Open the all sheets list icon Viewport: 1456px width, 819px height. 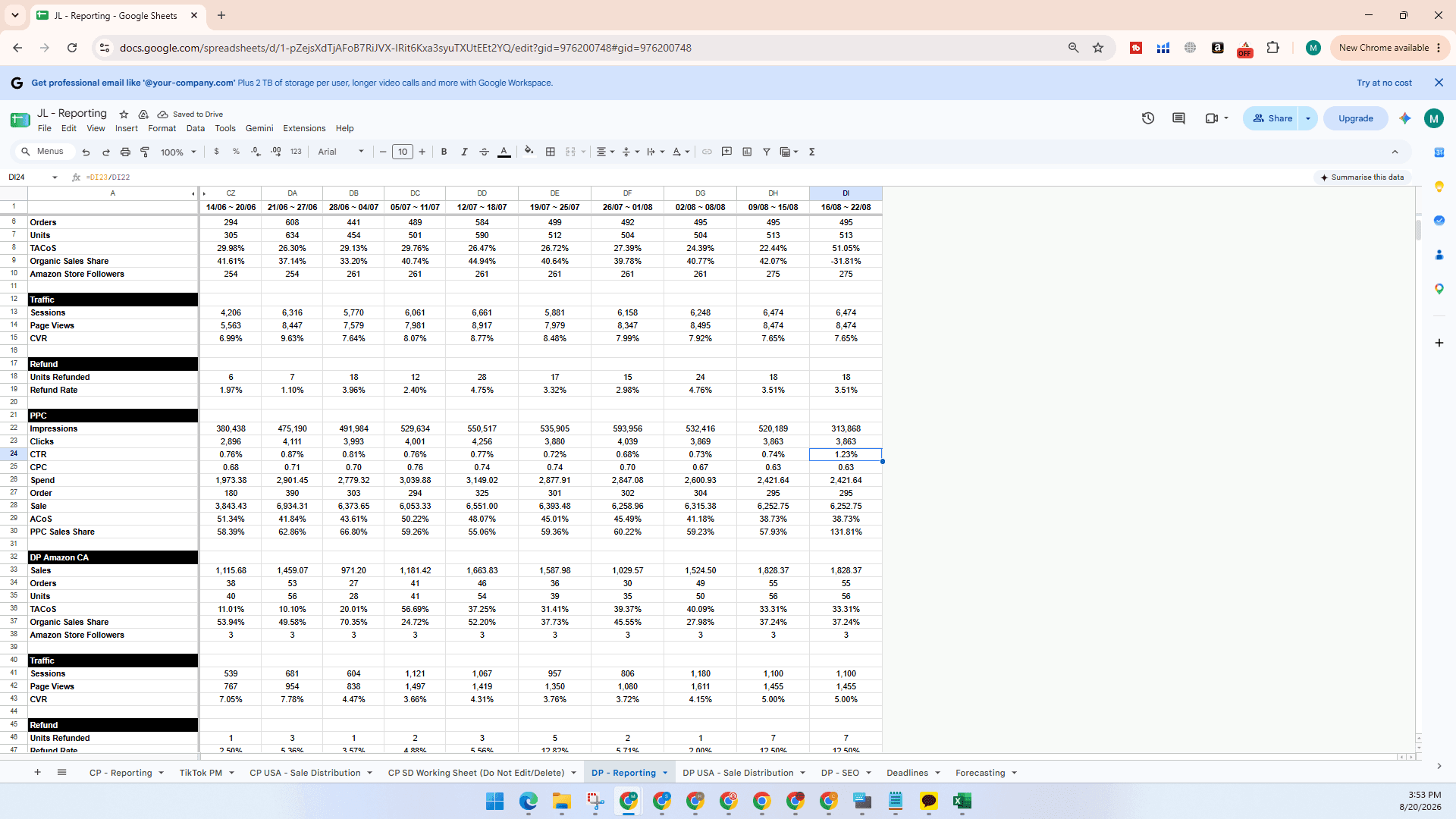pos(62,772)
